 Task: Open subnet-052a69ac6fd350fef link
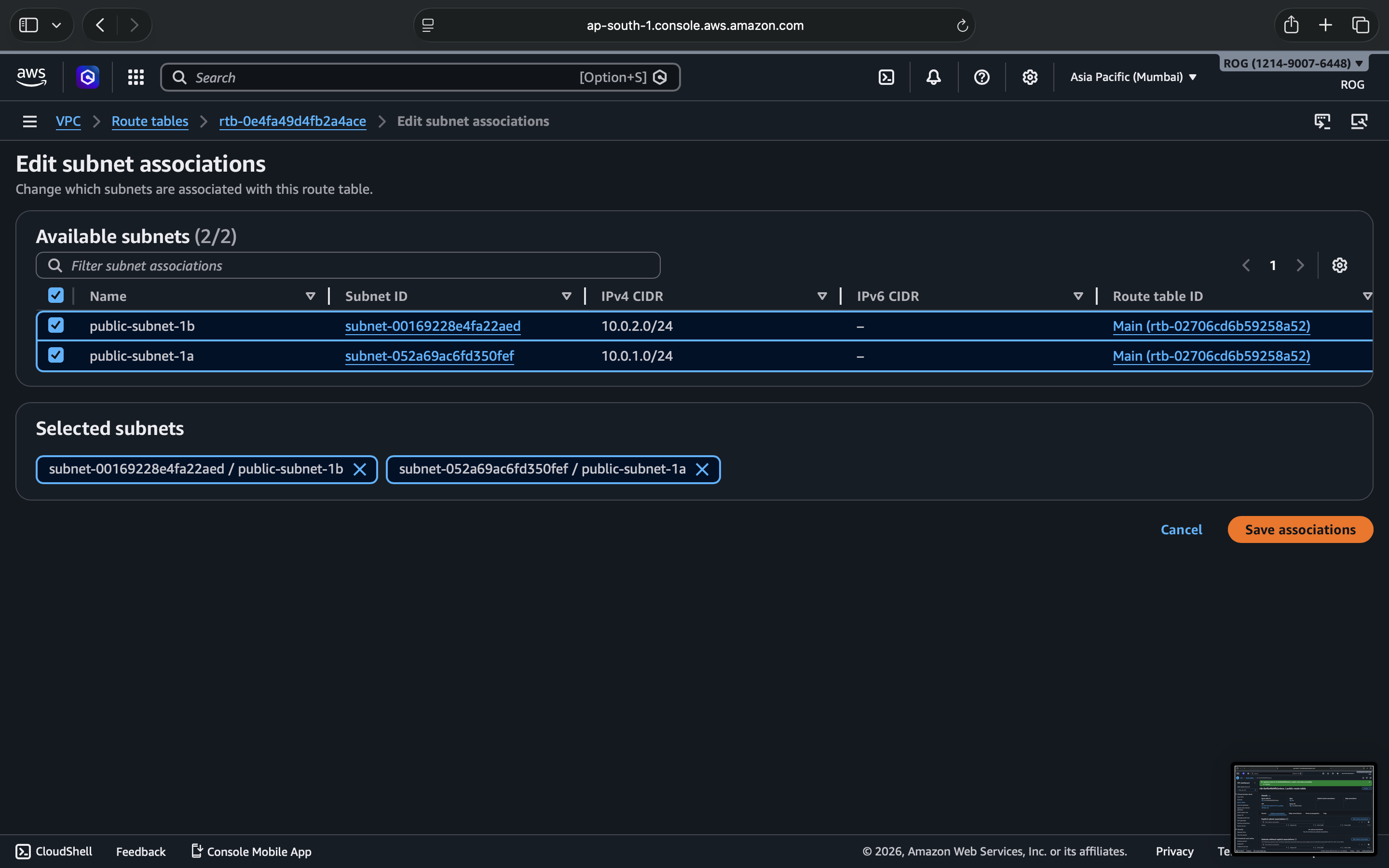[429, 356]
